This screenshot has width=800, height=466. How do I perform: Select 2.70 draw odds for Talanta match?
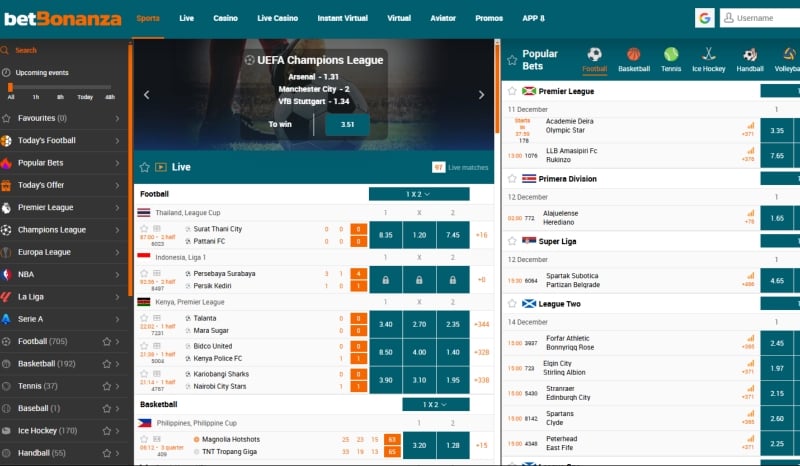419,324
